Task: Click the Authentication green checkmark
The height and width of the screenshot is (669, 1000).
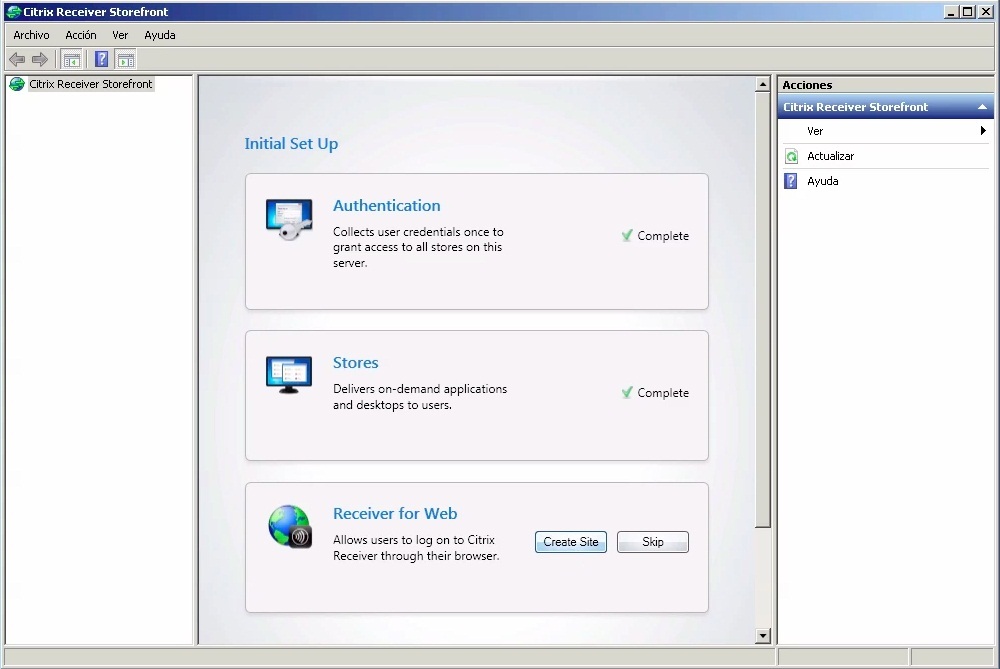Action: click(627, 235)
